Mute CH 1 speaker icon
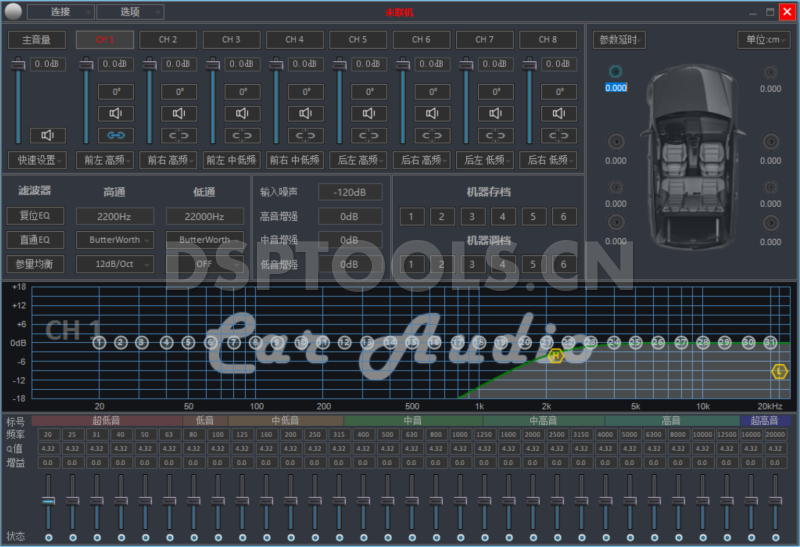The image size is (800, 547). pos(116,113)
